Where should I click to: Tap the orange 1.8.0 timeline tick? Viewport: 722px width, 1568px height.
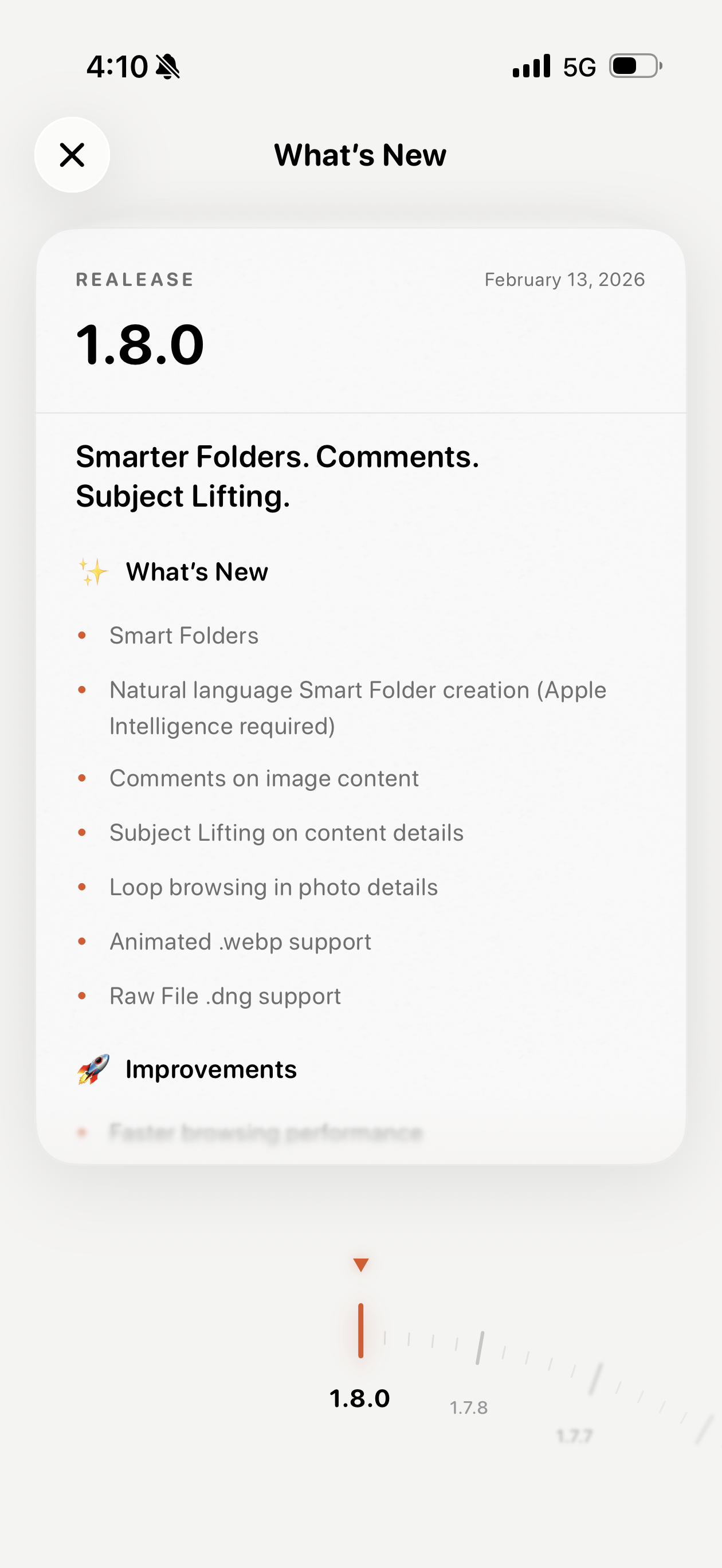[361, 1330]
